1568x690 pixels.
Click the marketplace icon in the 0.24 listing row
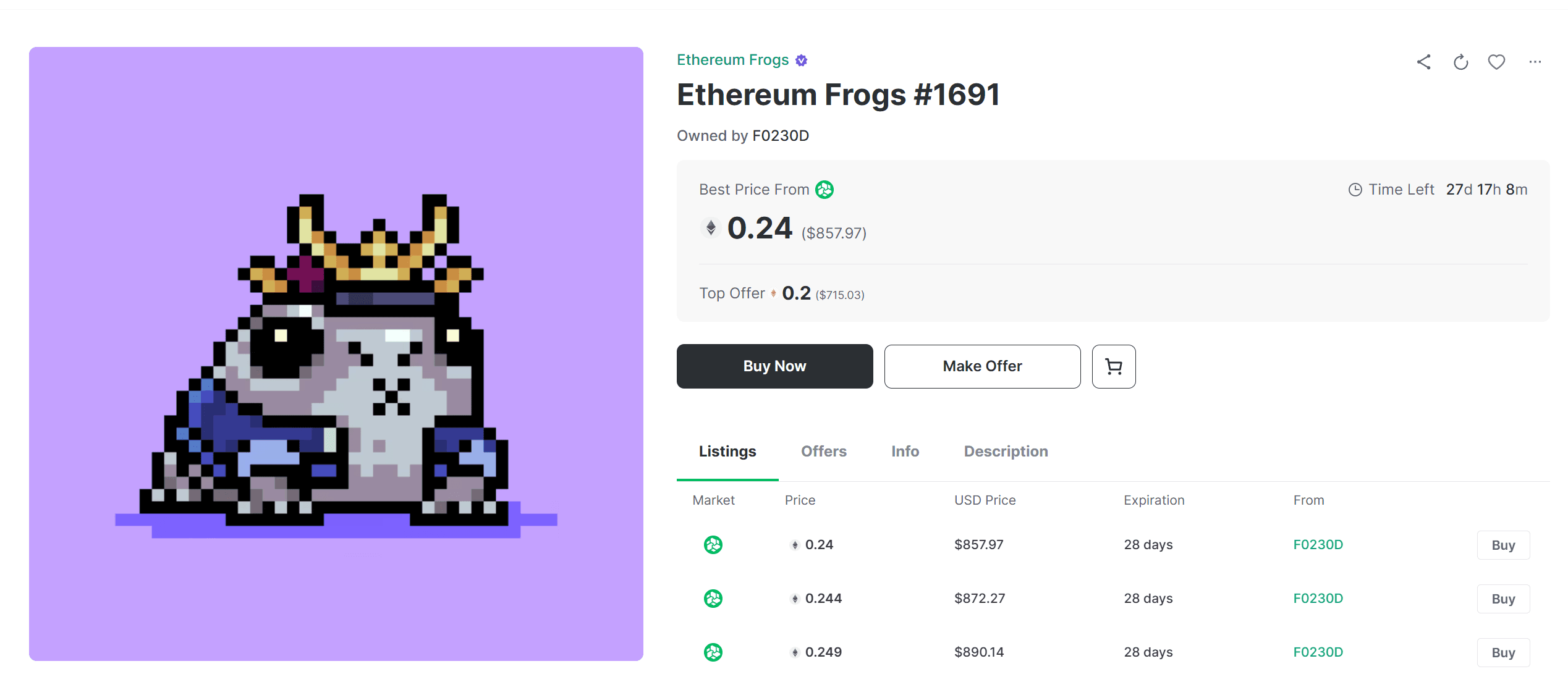tap(713, 545)
